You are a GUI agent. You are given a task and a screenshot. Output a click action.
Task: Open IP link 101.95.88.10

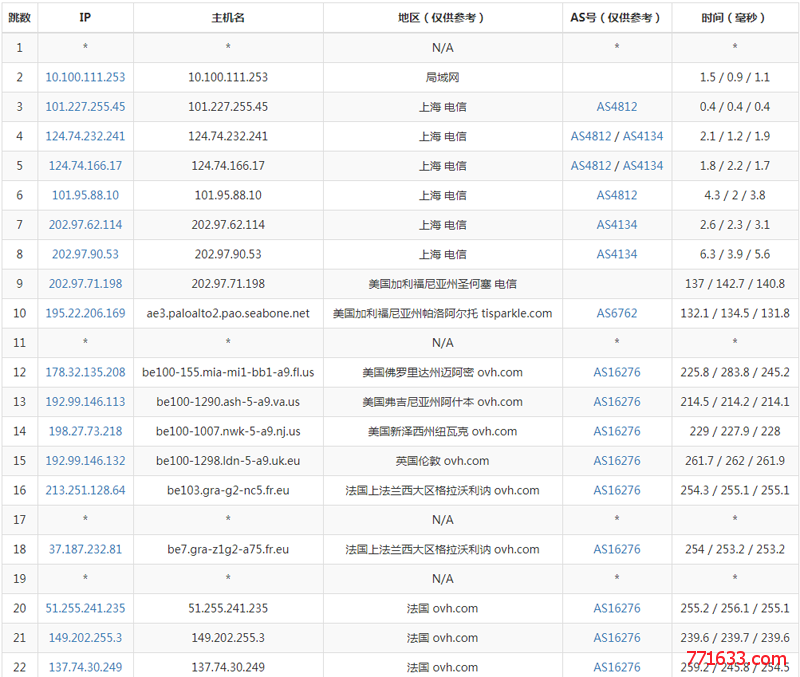click(85, 195)
